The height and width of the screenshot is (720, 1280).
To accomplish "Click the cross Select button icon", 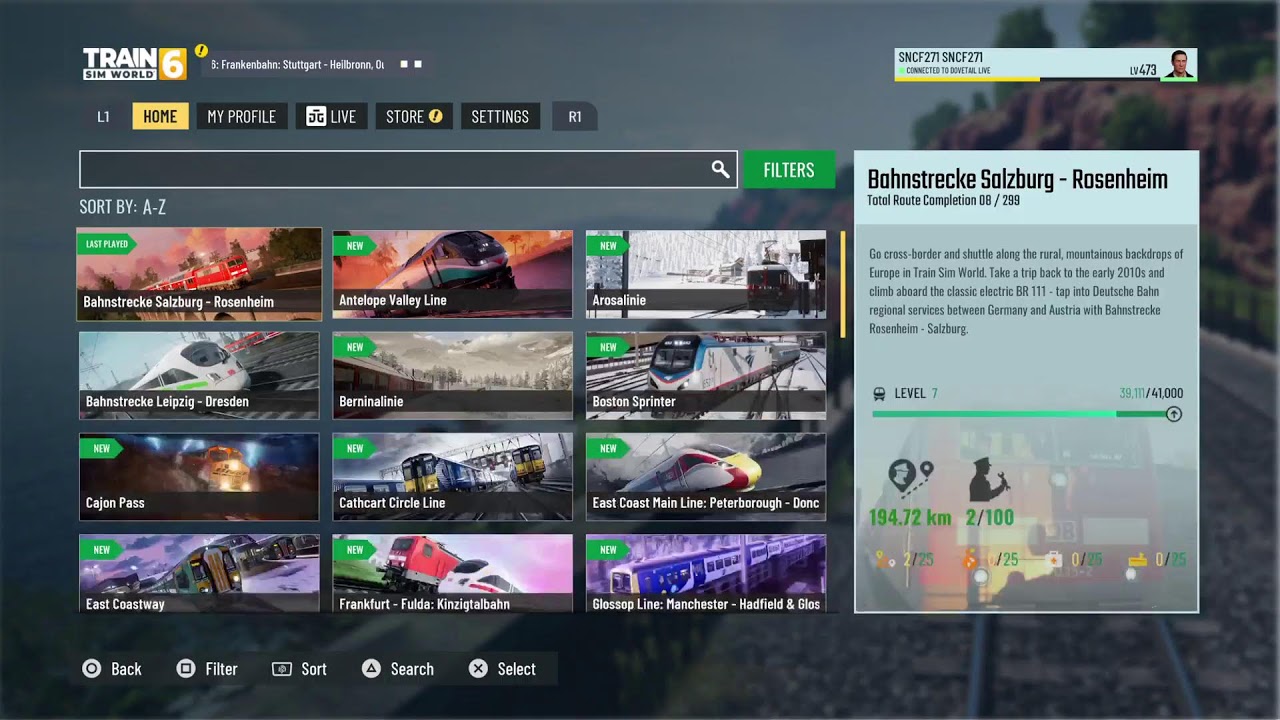I will (478, 669).
